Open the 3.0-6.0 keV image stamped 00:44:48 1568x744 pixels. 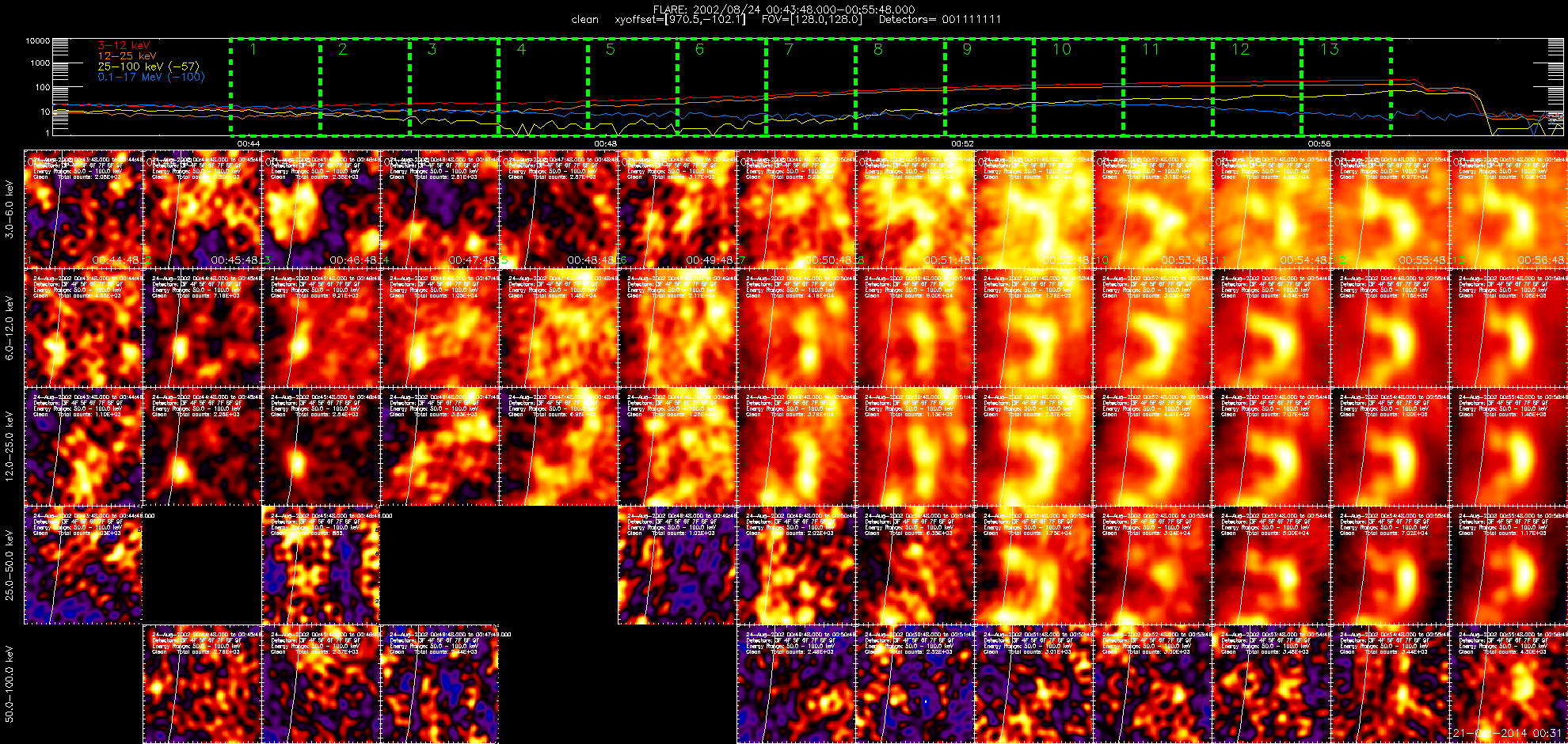83,209
